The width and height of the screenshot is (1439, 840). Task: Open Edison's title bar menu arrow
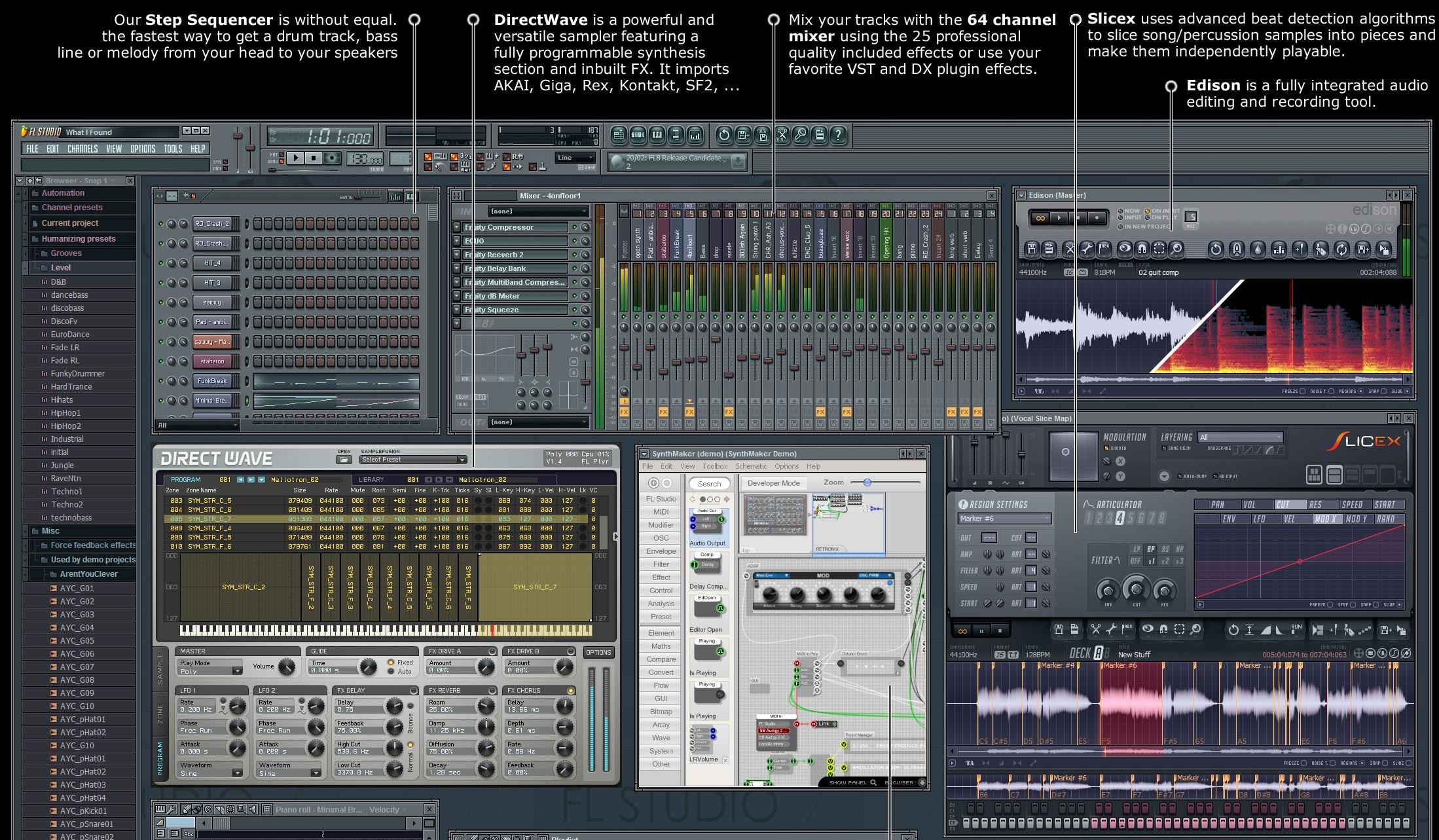[1021, 195]
